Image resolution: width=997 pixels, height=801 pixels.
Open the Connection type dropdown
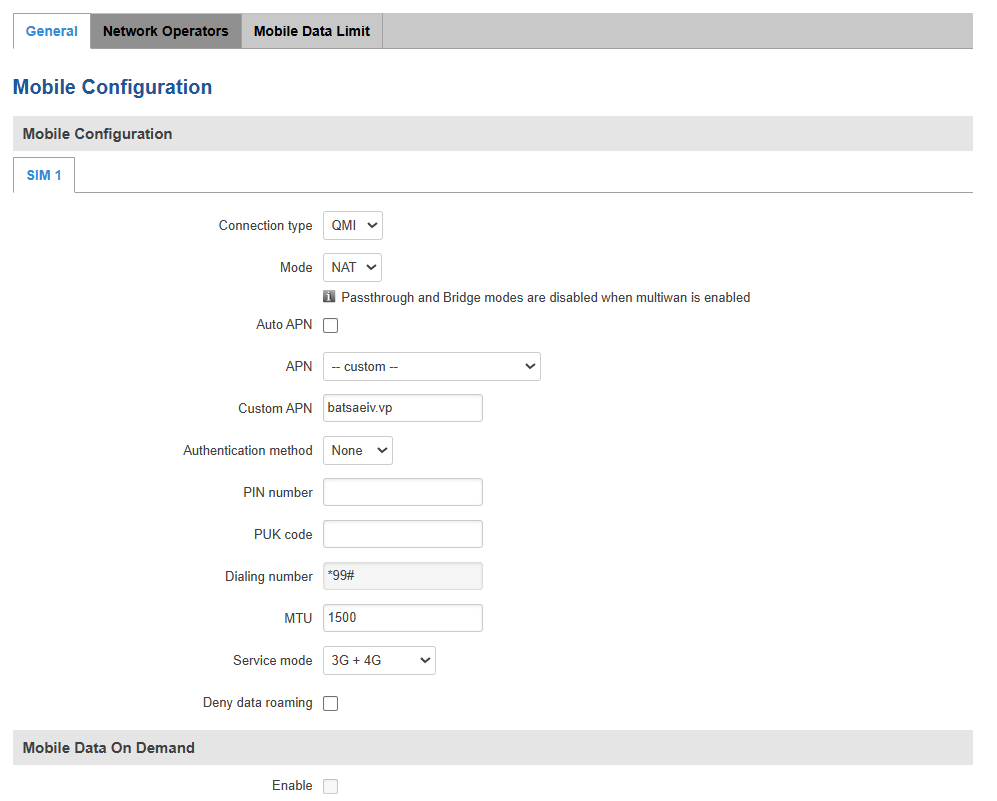point(352,226)
